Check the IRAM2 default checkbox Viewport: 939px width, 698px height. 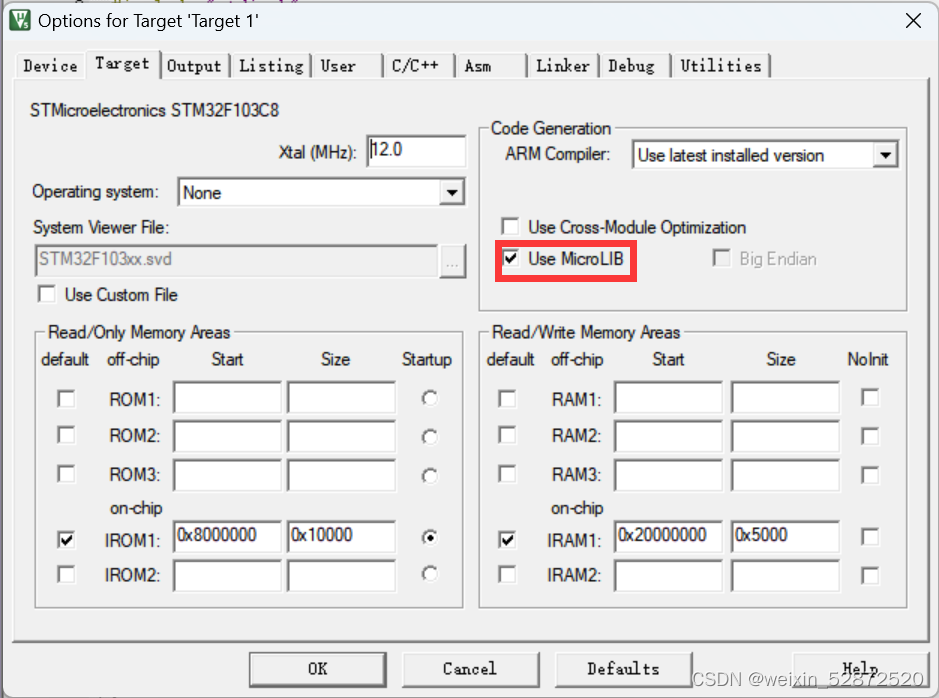[507, 575]
